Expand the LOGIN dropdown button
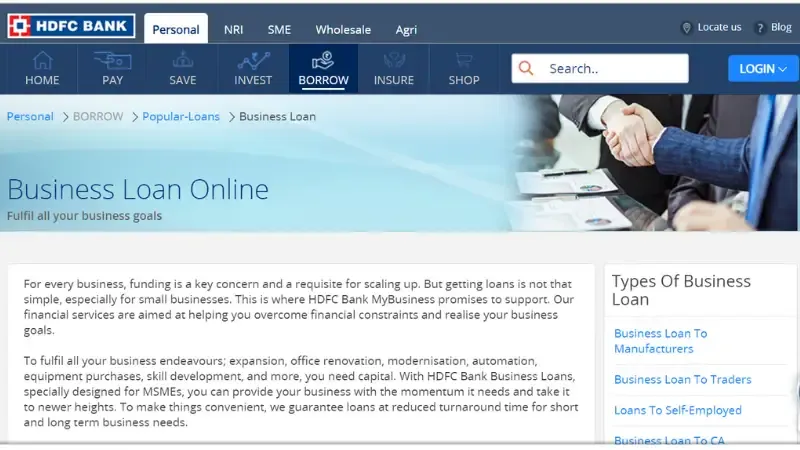The height and width of the screenshot is (450, 800). [x=763, y=68]
